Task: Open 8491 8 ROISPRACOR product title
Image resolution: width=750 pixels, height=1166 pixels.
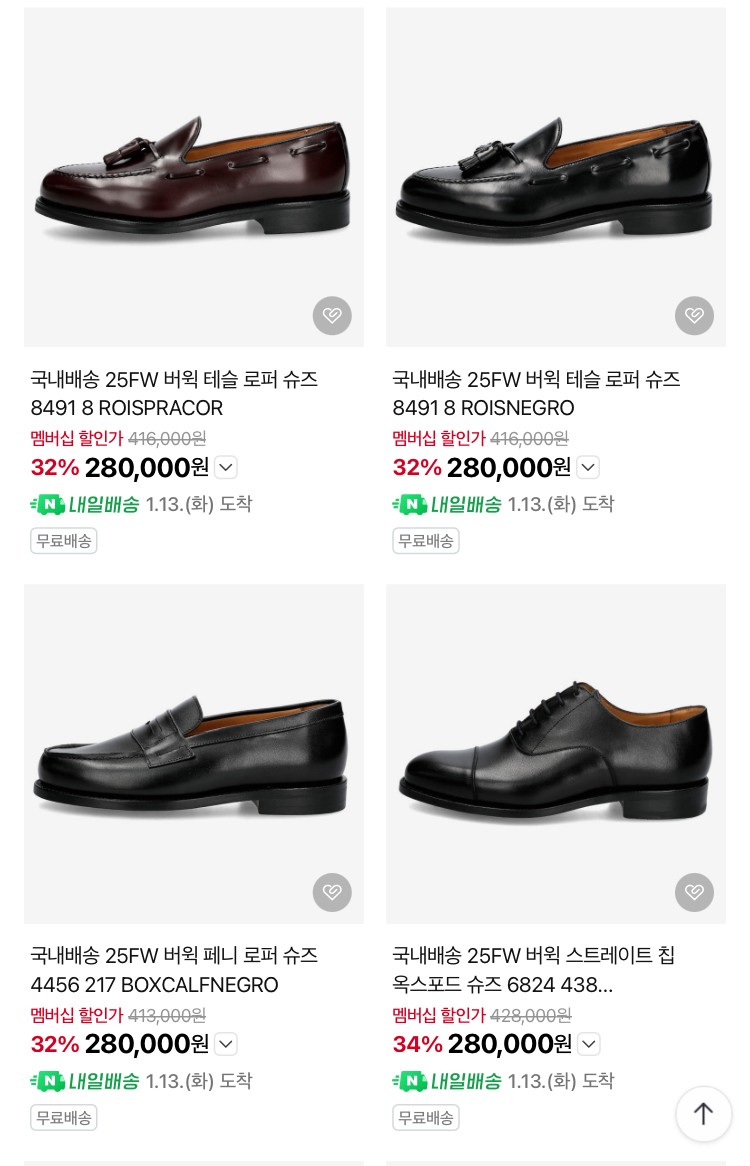Action: (174, 394)
